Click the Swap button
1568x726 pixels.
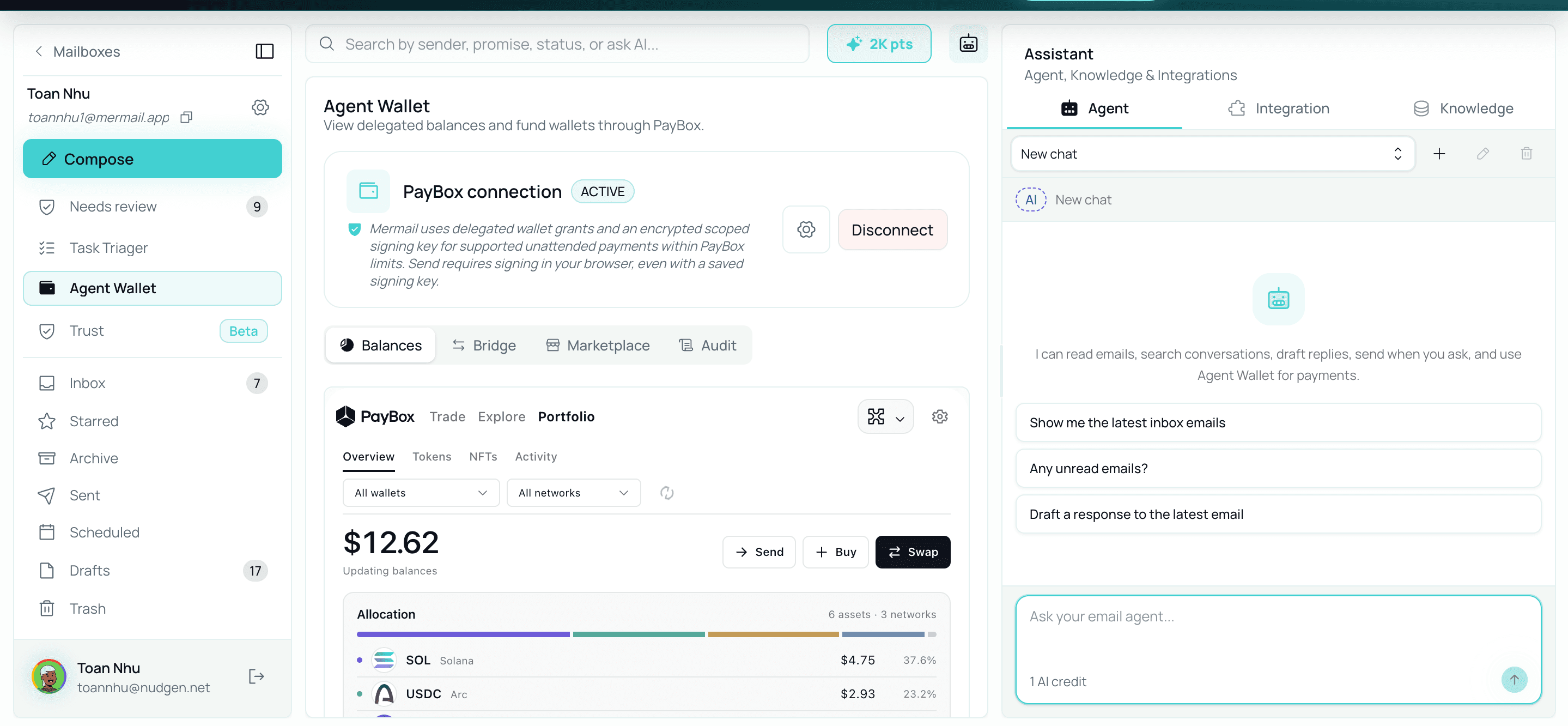[913, 552]
